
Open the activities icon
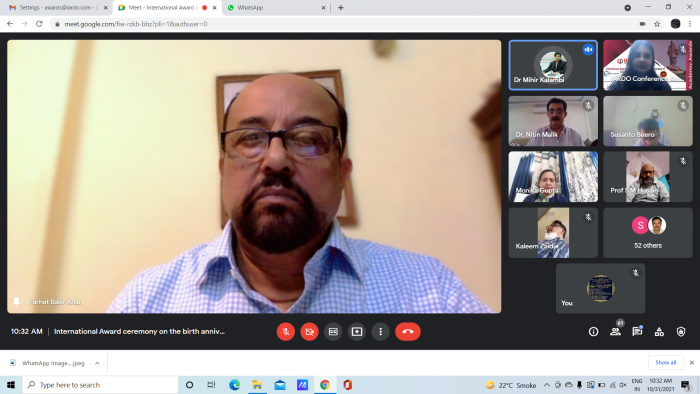coord(659,332)
